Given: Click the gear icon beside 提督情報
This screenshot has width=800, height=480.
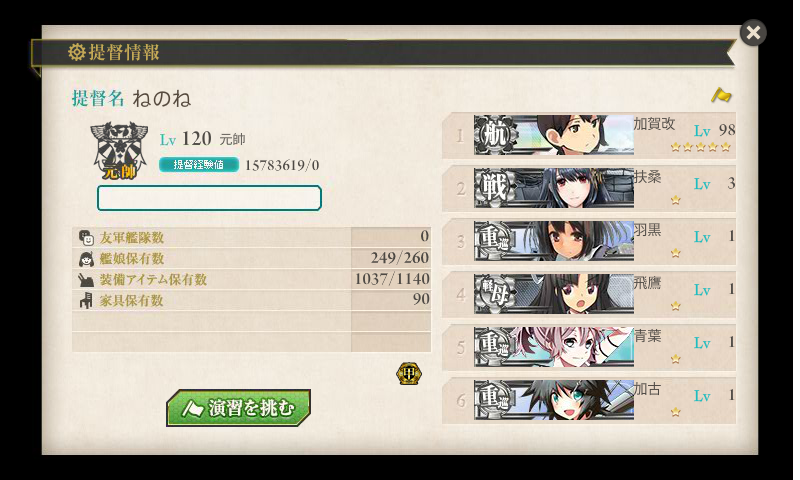Looking at the screenshot, I should pyautogui.click(x=77, y=52).
